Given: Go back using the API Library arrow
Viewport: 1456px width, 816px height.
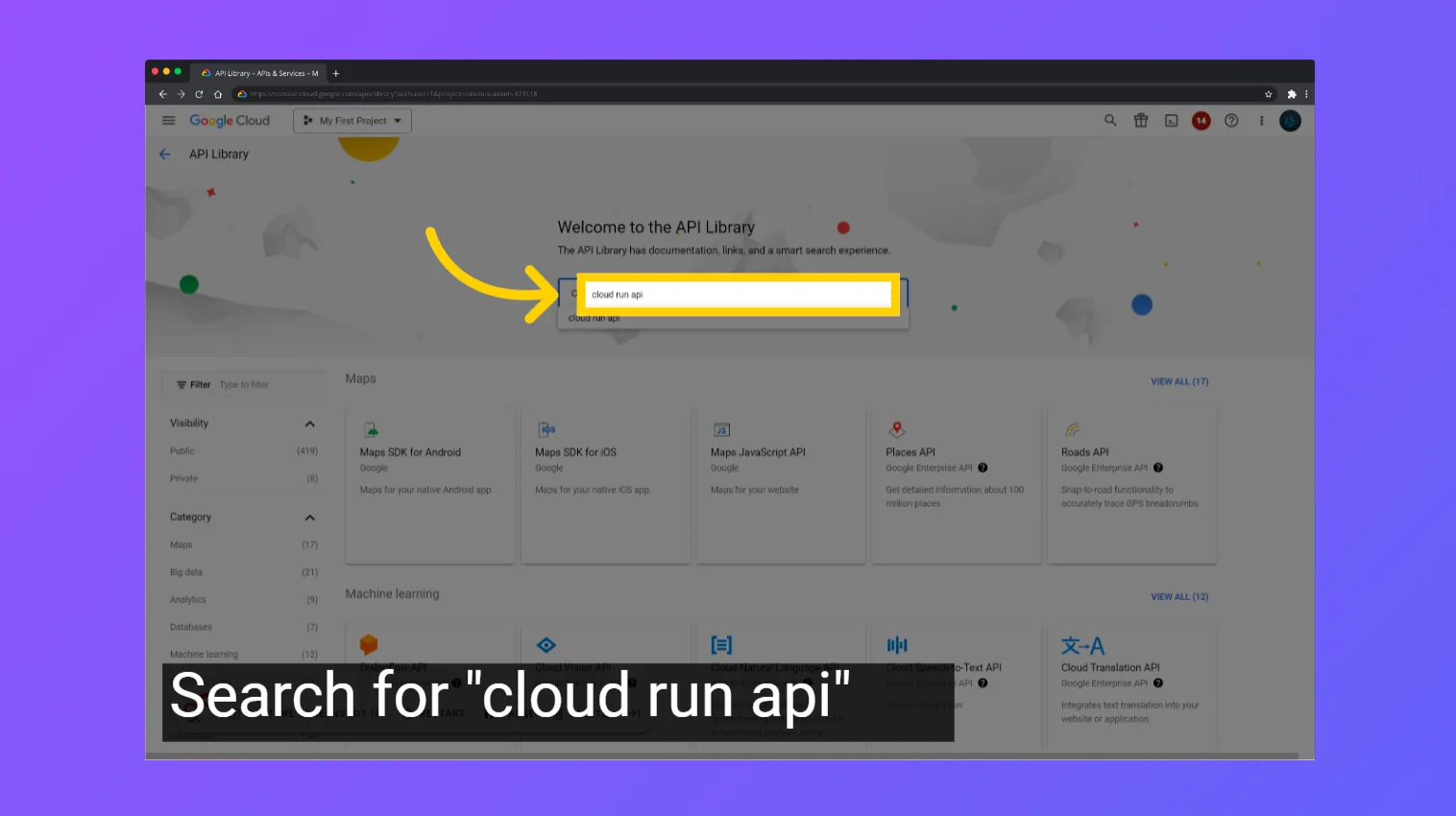Looking at the screenshot, I should (x=165, y=155).
